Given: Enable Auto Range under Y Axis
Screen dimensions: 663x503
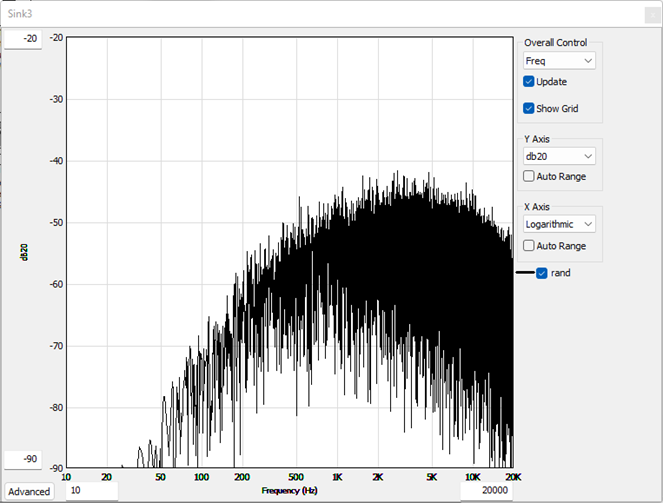Looking at the screenshot, I should (529, 177).
